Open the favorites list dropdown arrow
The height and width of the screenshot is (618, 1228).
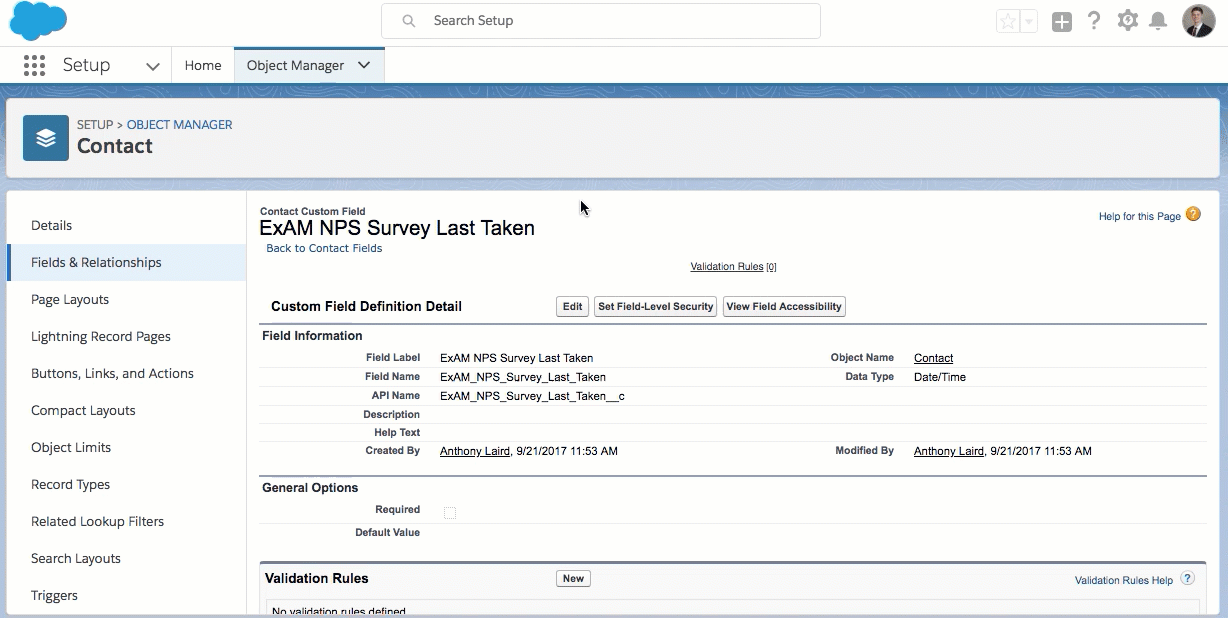tap(1028, 21)
